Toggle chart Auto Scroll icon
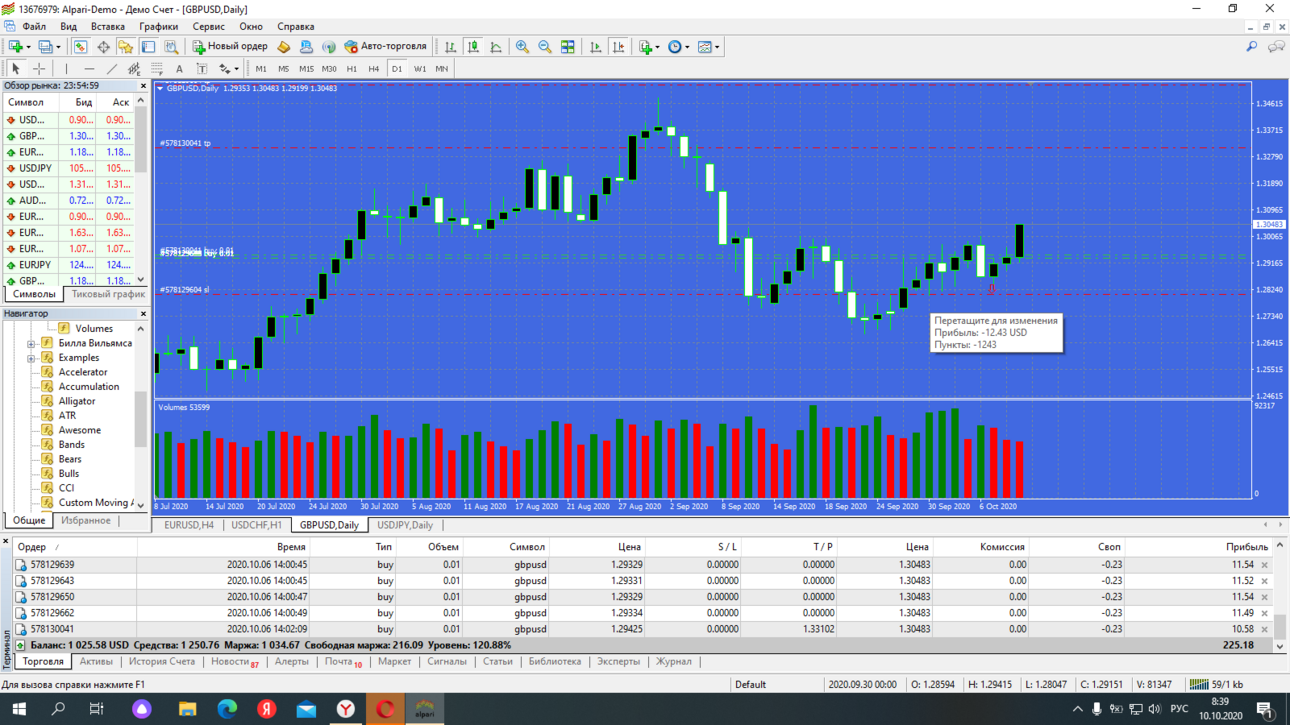 click(596, 47)
